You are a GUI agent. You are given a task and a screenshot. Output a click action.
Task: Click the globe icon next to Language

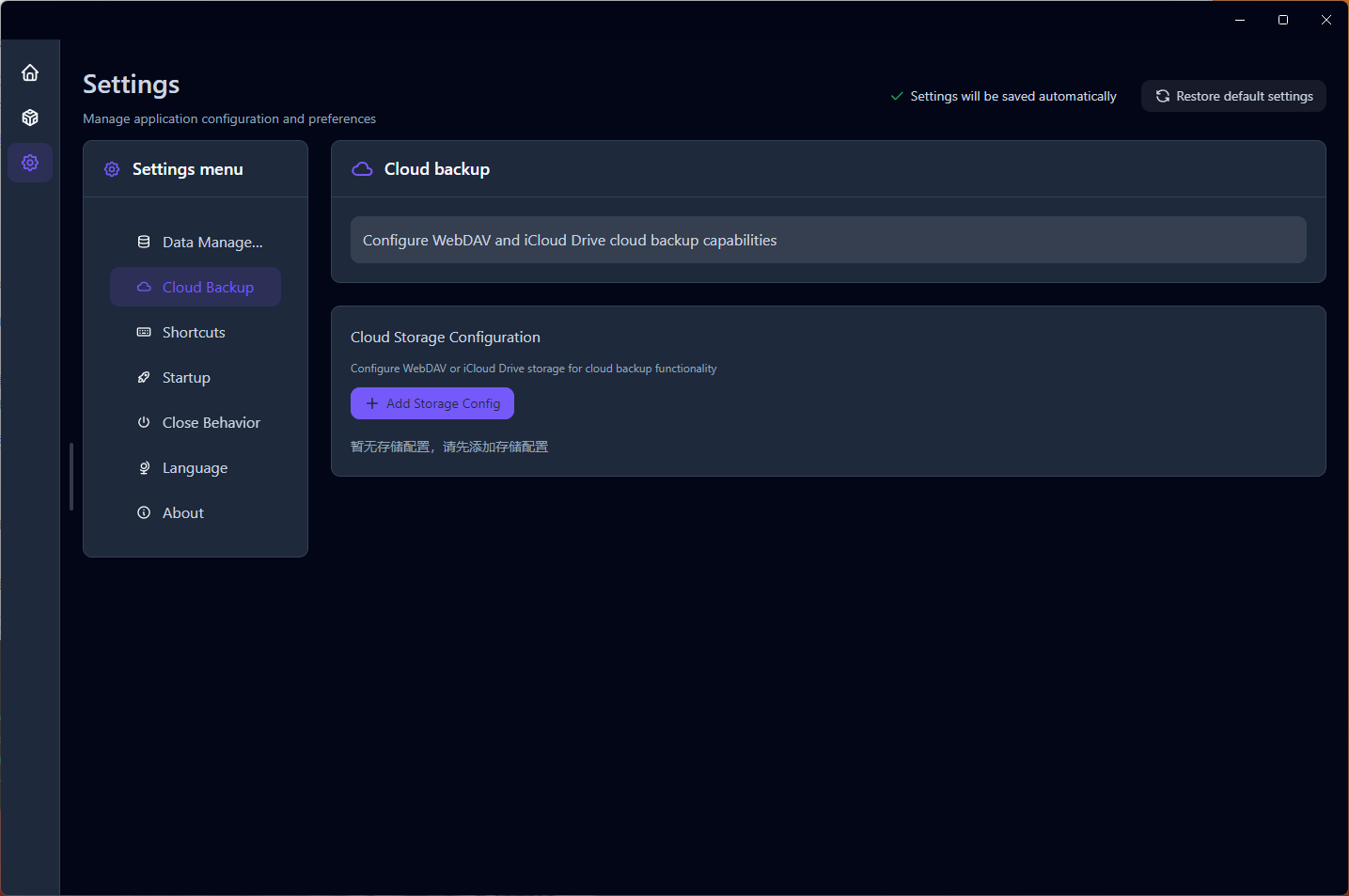pos(143,467)
